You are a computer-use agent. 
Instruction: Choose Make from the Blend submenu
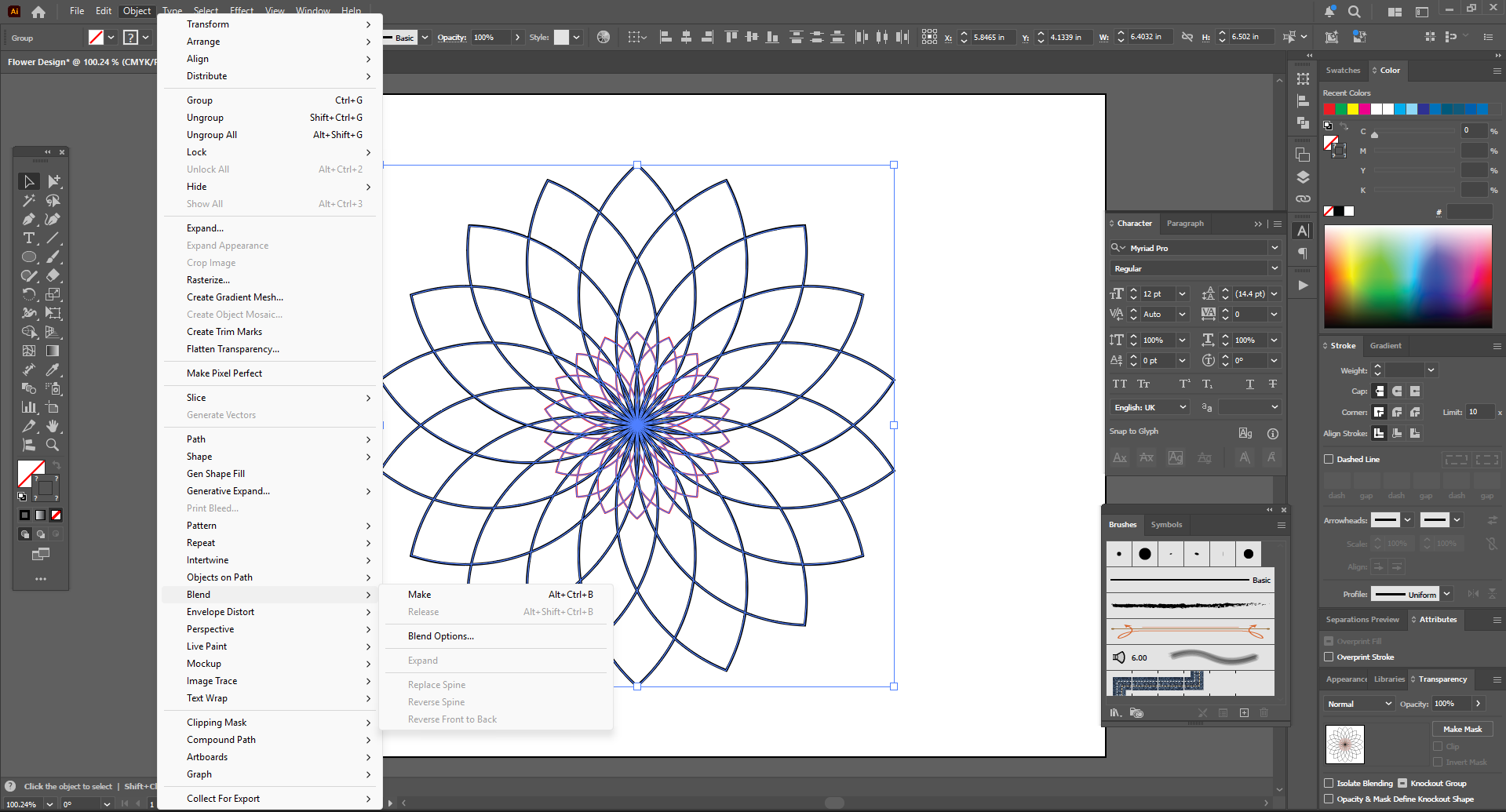coord(420,595)
